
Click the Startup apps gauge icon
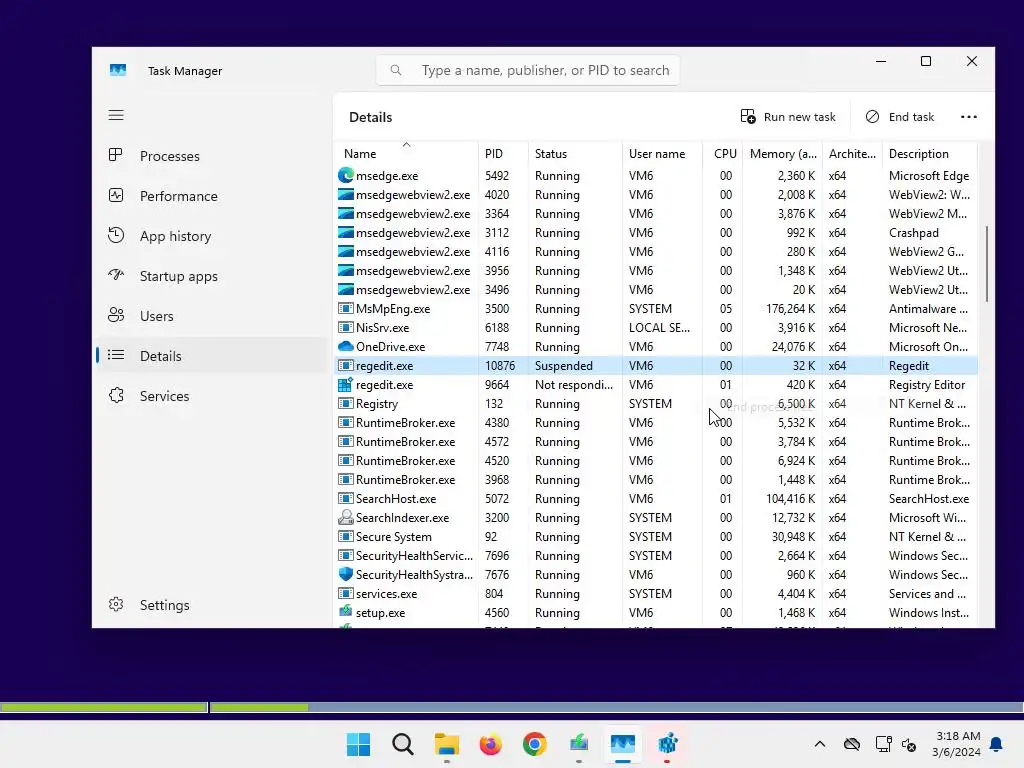pos(116,275)
